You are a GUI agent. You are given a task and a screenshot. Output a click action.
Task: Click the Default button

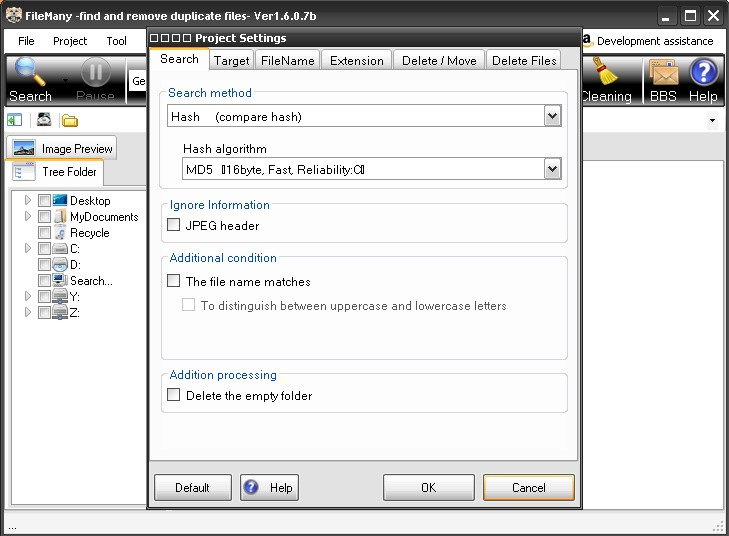pyautogui.click(x=192, y=487)
